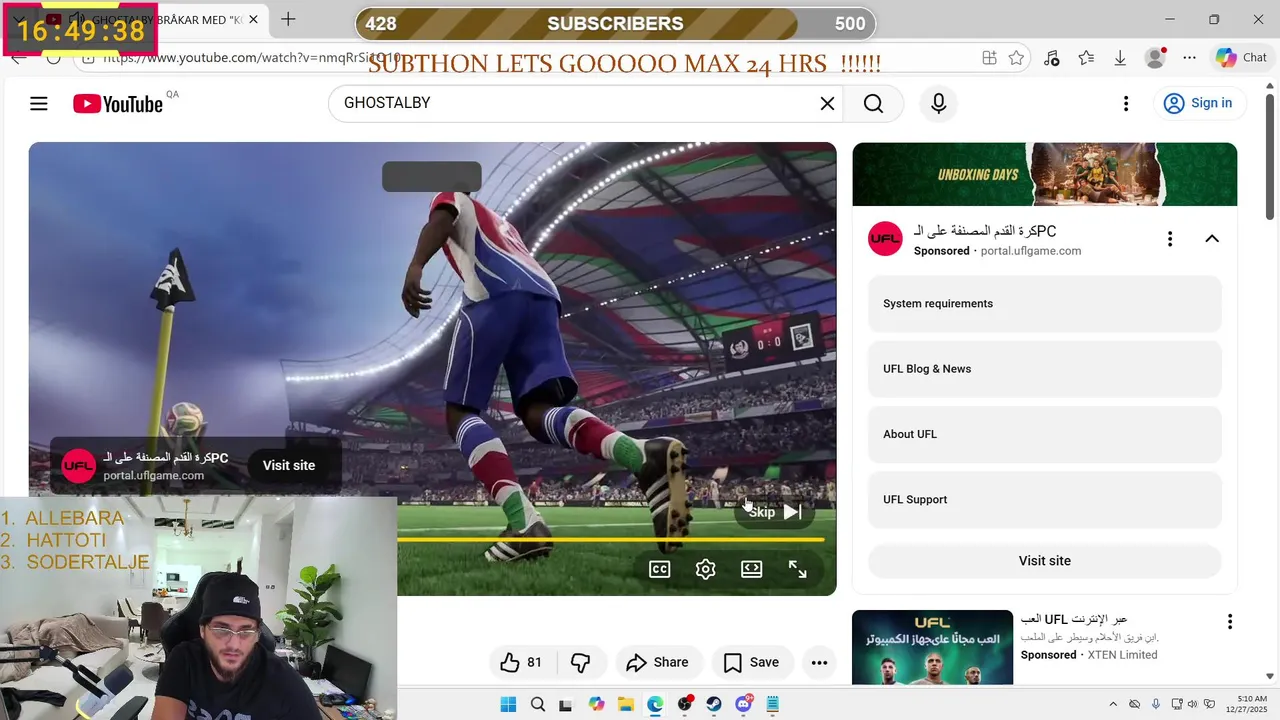Seek on the yellow ad progress bar
Screen dimensions: 1280x720
click(610, 540)
